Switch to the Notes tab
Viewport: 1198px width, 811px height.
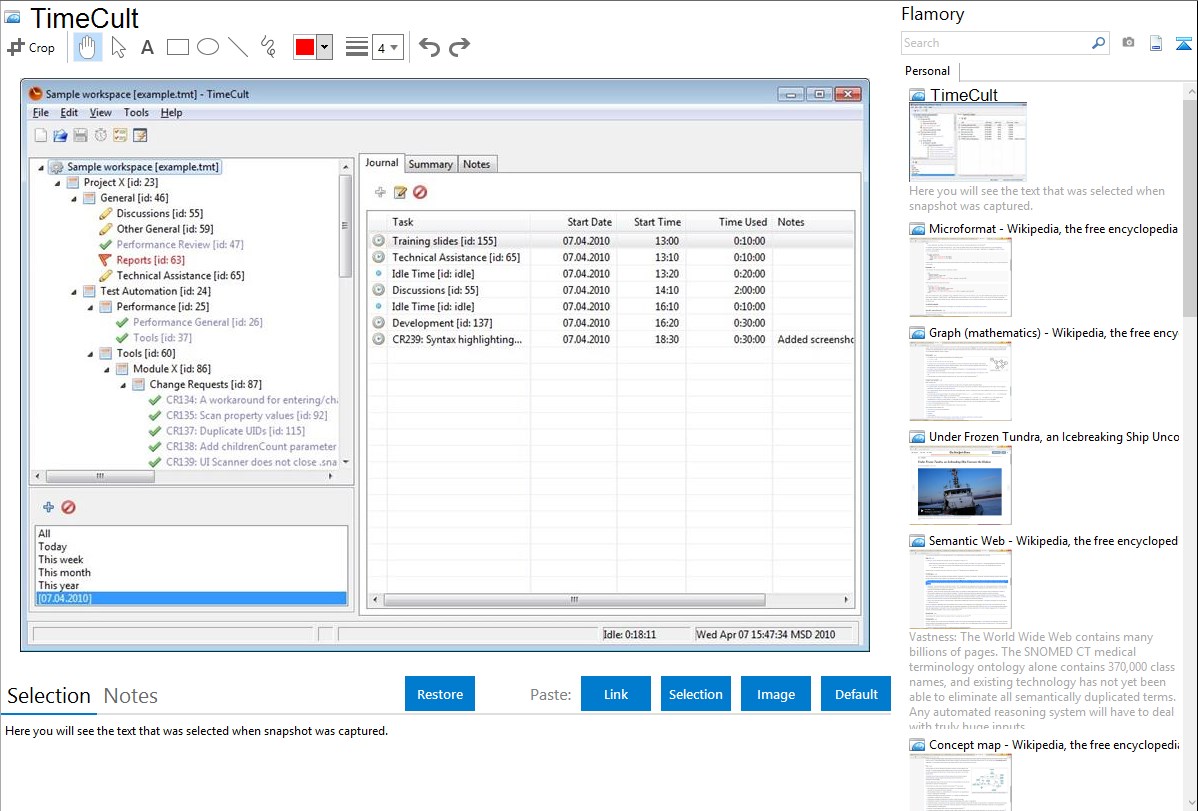[131, 696]
